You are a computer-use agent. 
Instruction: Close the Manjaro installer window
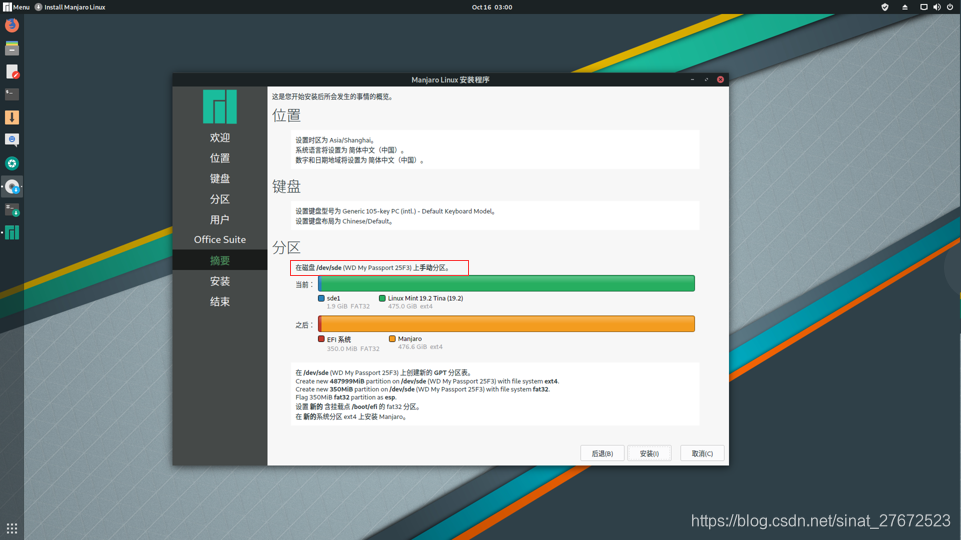point(720,80)
